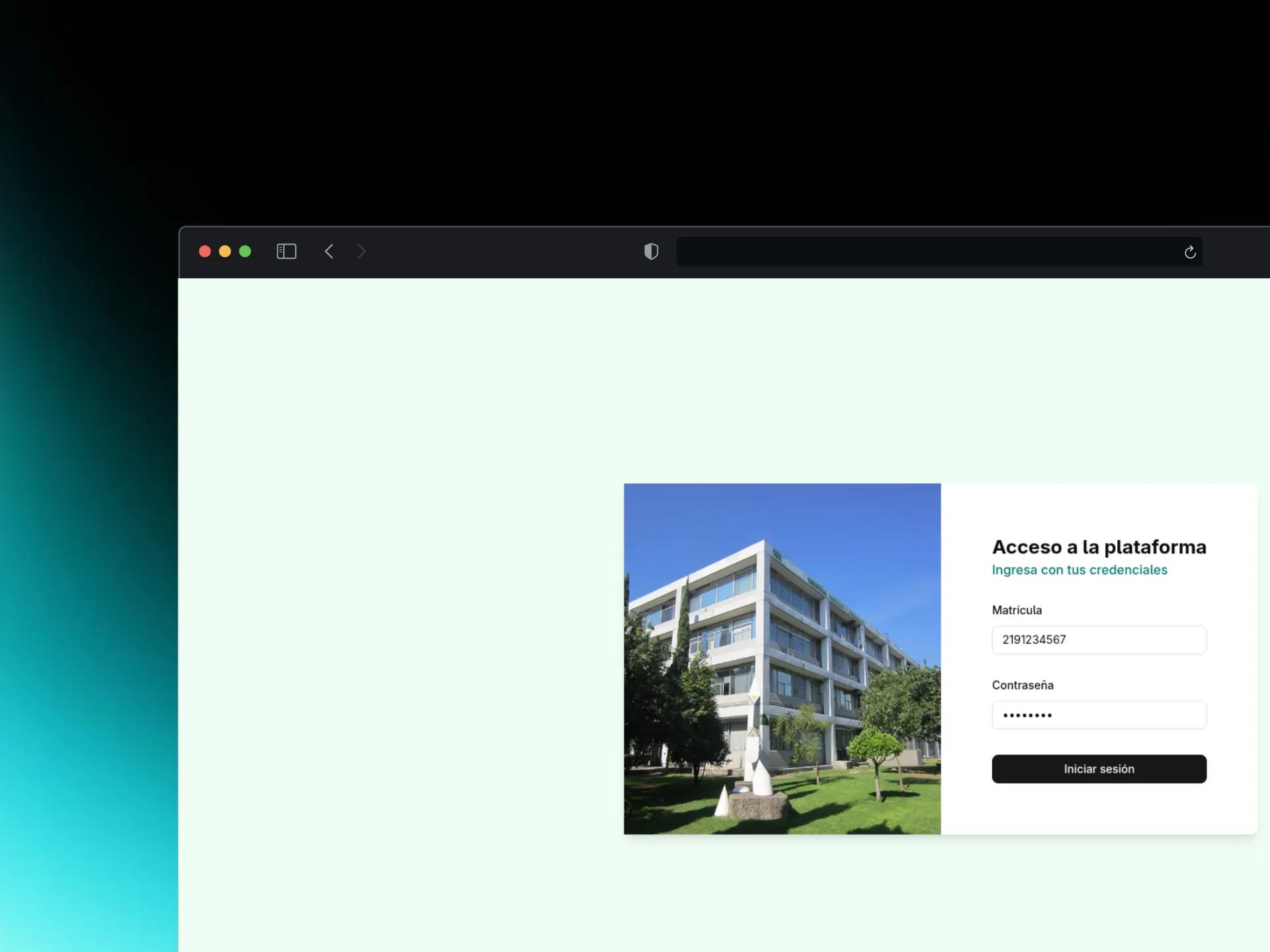Click the Contraseña password field
Viewport: 1270px width, 952px height.
[1098, 715]
